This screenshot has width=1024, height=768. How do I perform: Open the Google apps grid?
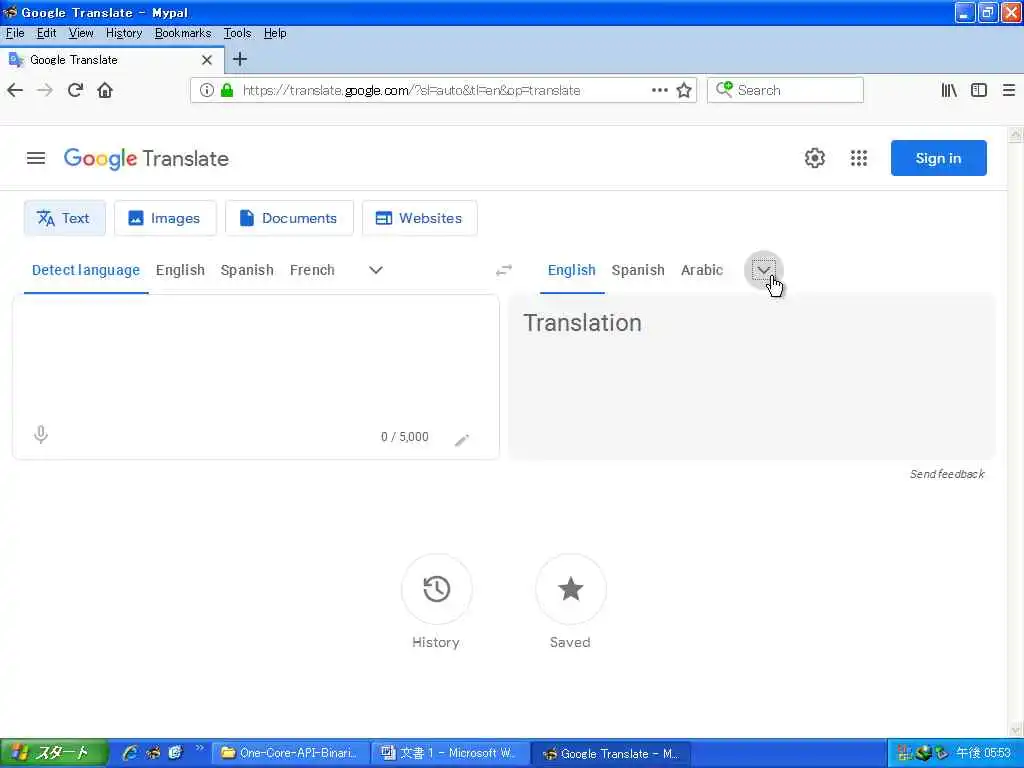pyautogui.click(x=859, y=158)
